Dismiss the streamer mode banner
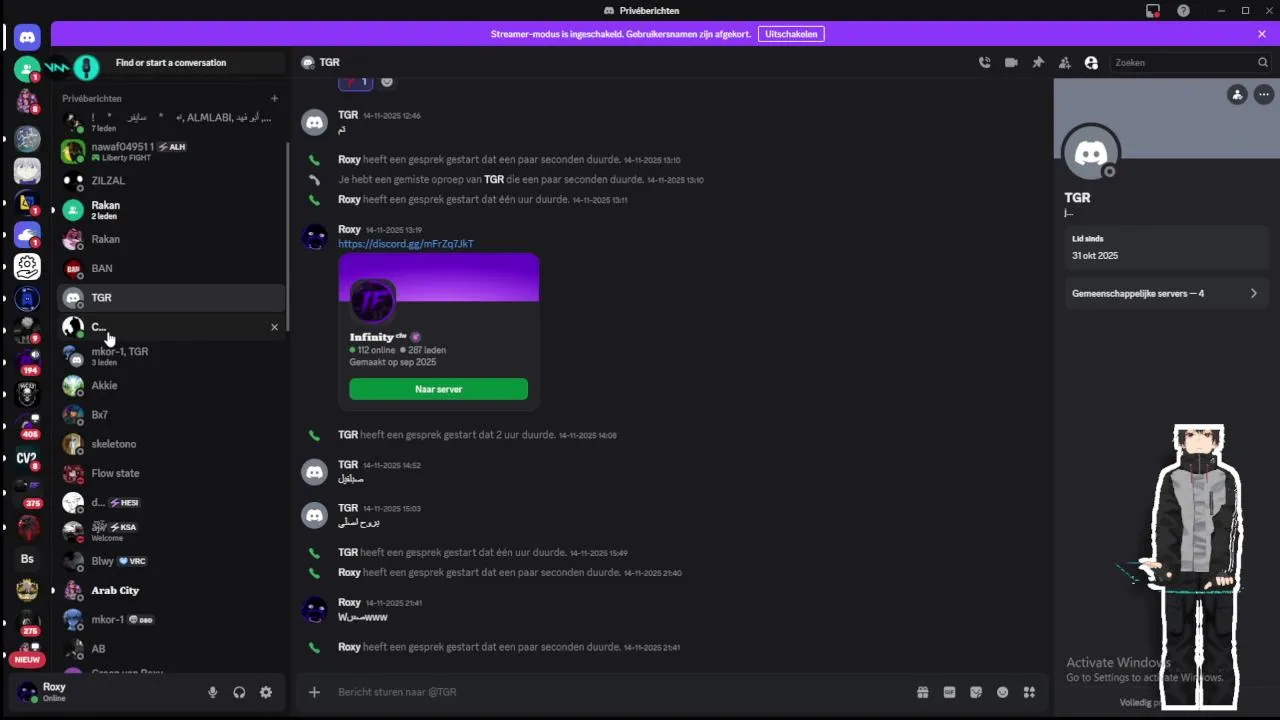The height and width of the screenshot is (720, 1280). [x=1262, y=34]
